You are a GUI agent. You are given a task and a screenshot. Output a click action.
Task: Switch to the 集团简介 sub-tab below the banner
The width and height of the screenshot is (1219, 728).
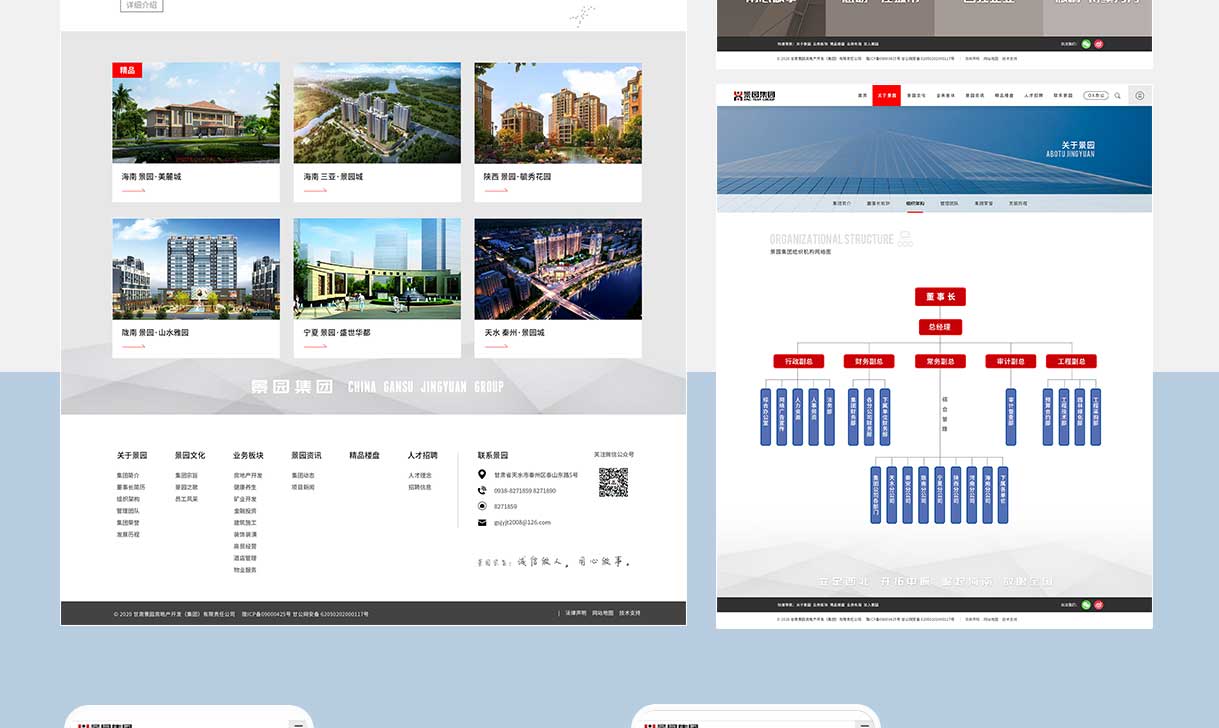click(842, 203)
